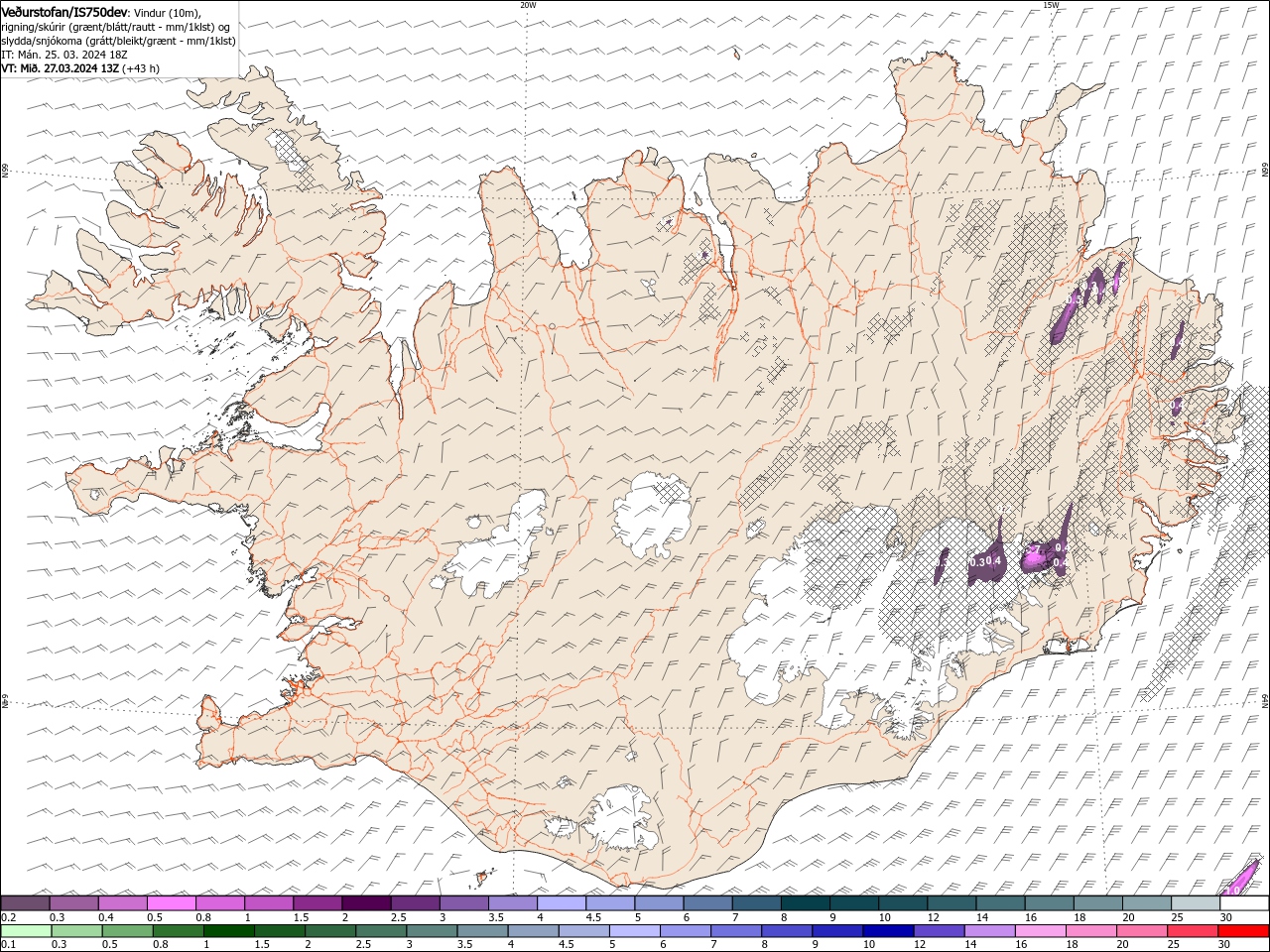The width and height of the screenshot is (1270, 952).
Task: Click the Veðurstofan/IS750dev map title
Action: (x=64, y=11)
